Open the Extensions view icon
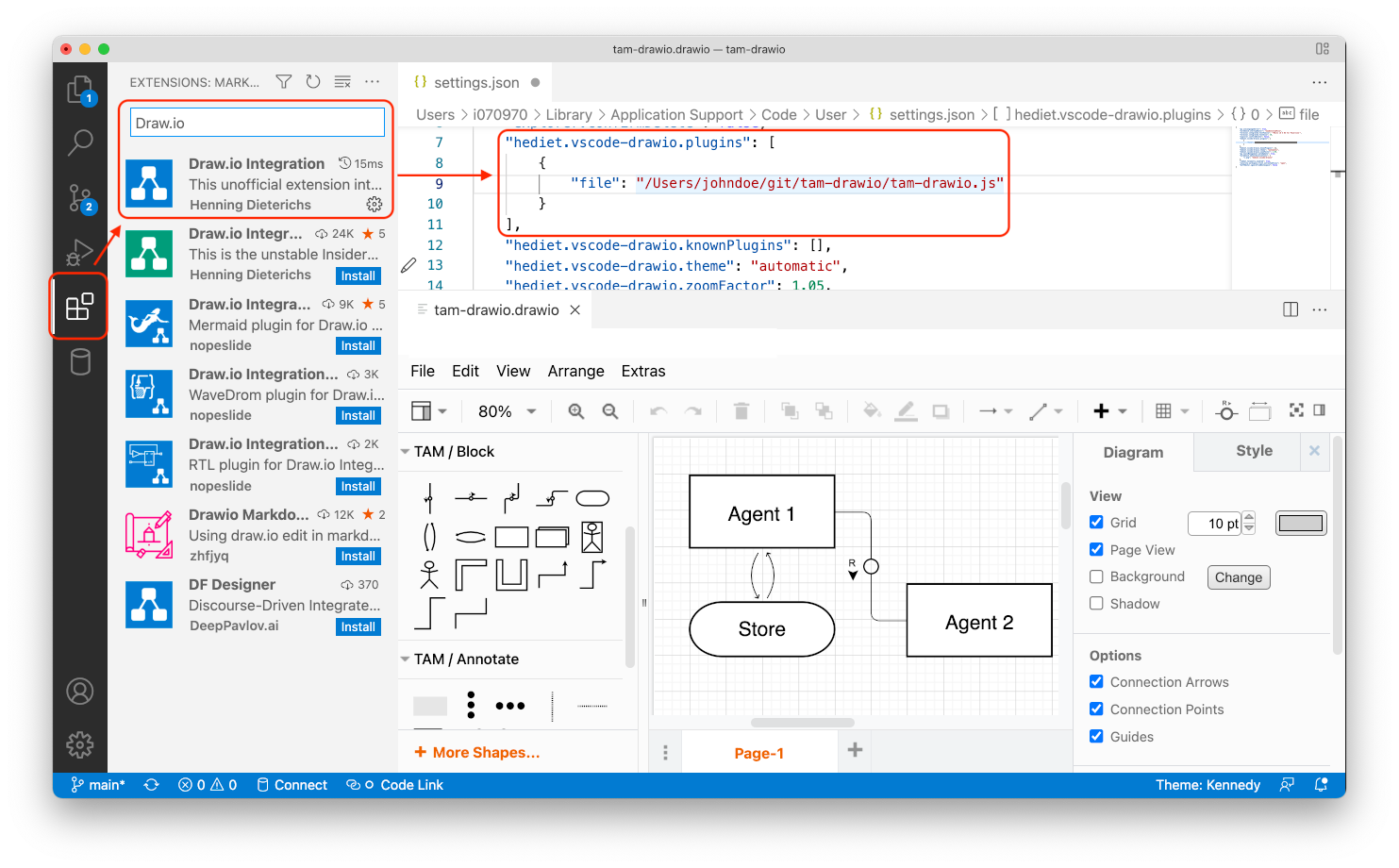 [x=80, y=307]
